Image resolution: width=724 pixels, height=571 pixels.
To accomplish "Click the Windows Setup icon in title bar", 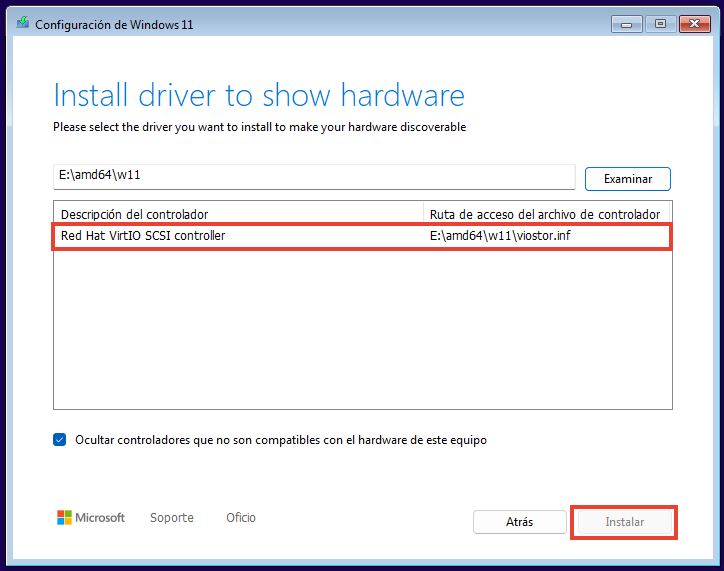I will 21,24.
